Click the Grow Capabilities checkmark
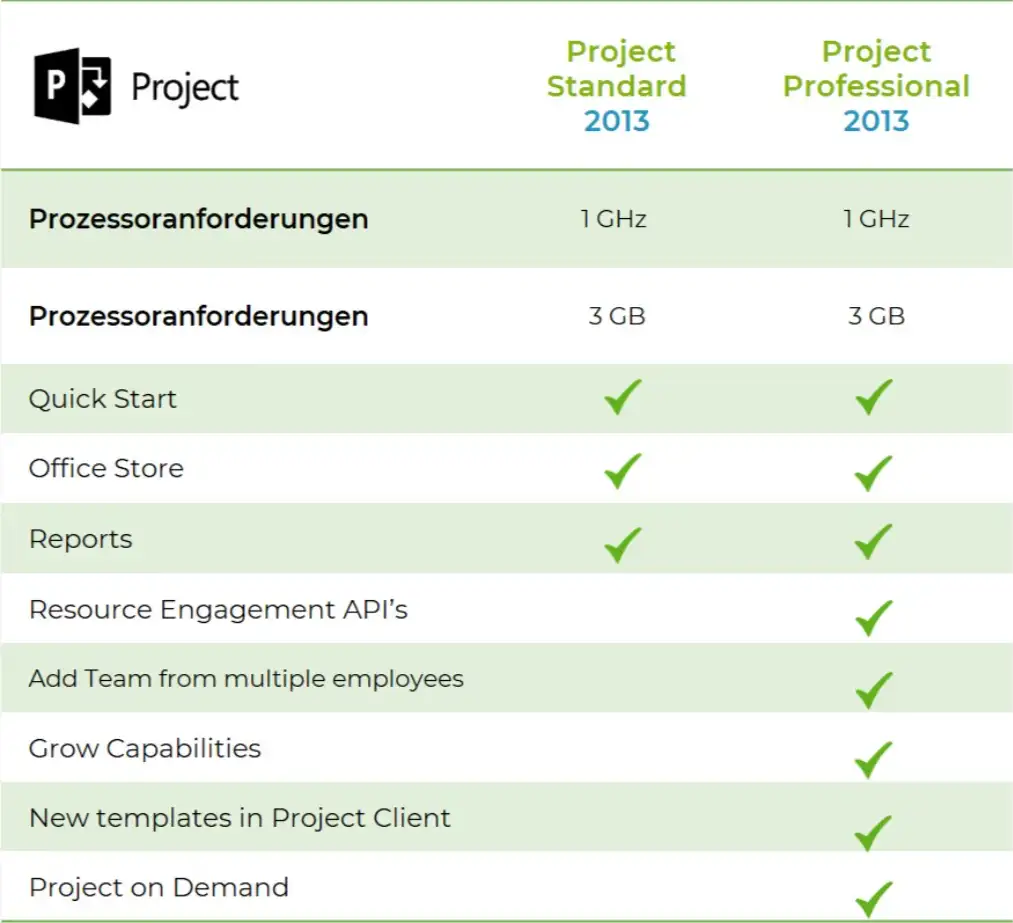 tap(874, 760)
